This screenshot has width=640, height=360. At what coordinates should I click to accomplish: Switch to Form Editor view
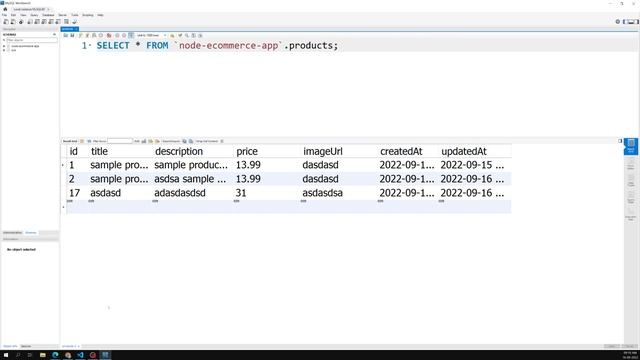point(631,165)
